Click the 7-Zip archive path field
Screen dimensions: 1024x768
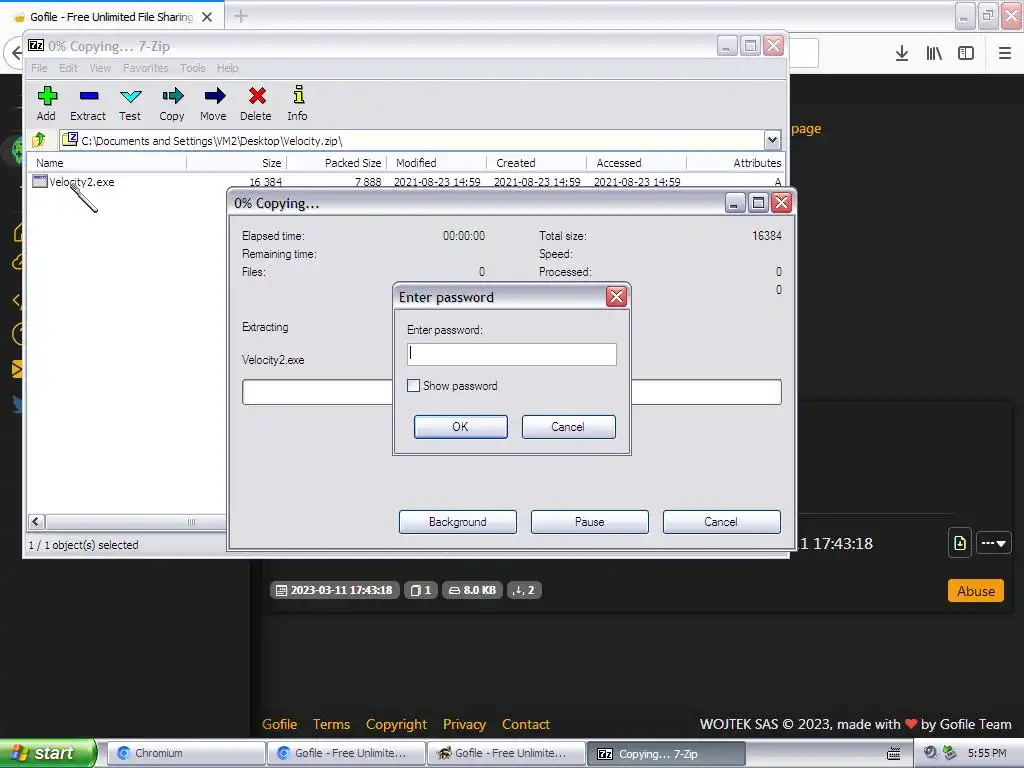point(413,140)
